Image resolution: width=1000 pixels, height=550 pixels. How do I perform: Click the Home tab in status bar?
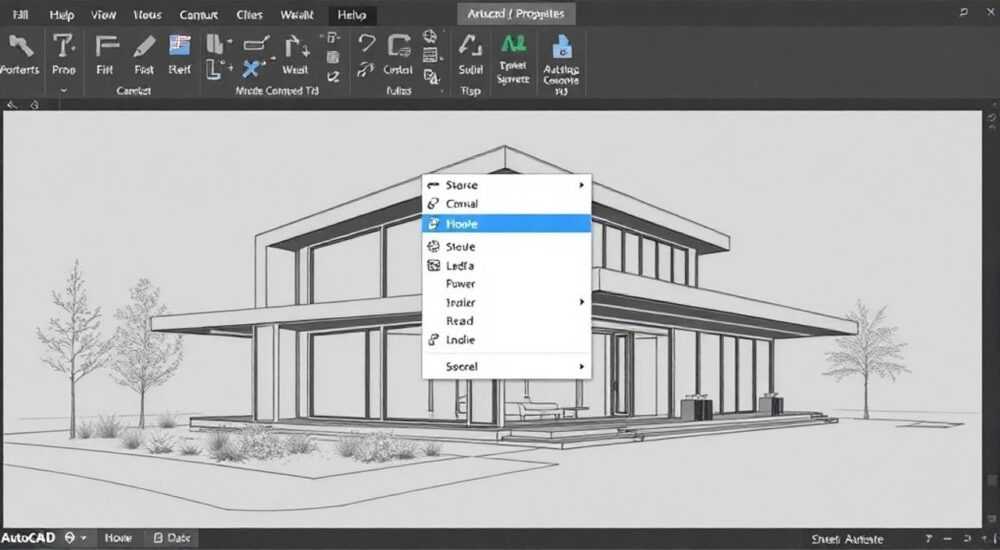click(118, 539)
